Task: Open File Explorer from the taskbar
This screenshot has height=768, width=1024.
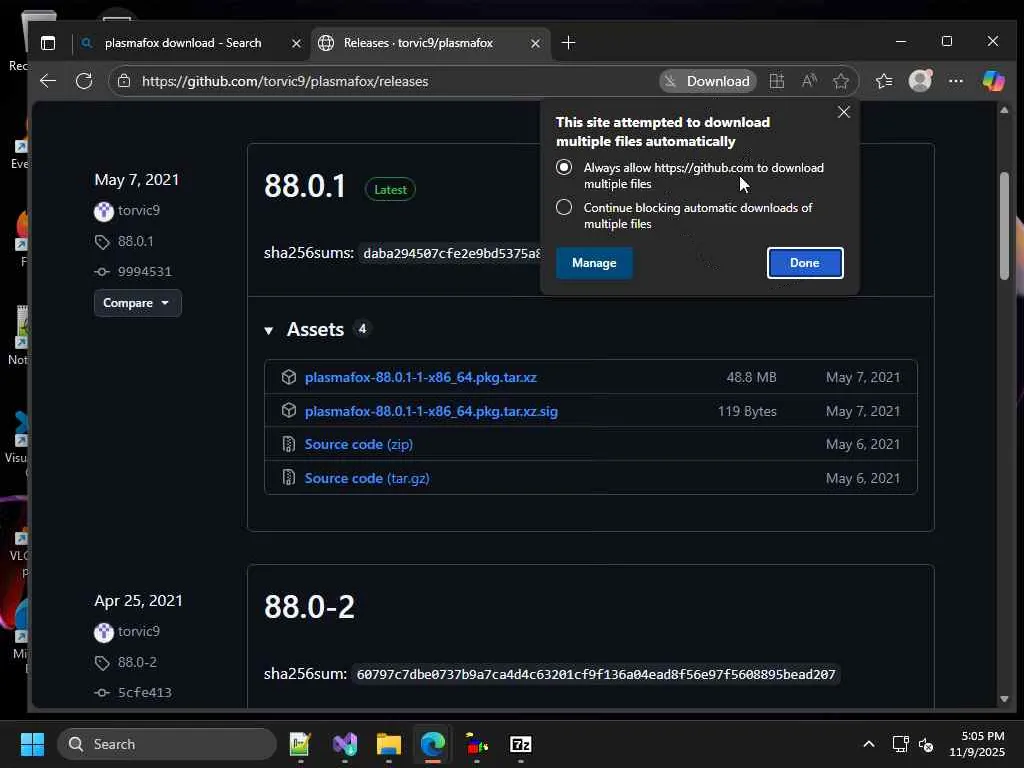Action: [x=389, y=744]
